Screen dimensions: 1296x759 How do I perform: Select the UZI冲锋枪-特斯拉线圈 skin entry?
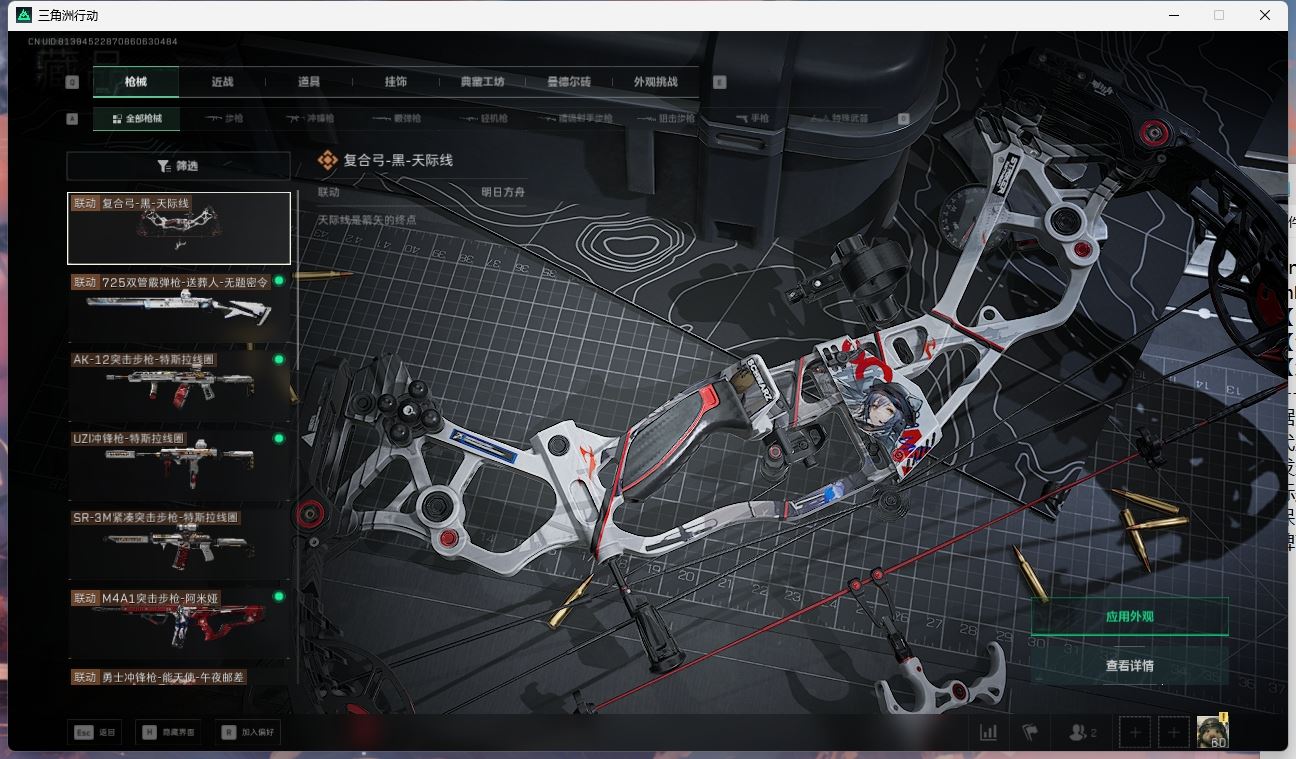pos(178,462)
